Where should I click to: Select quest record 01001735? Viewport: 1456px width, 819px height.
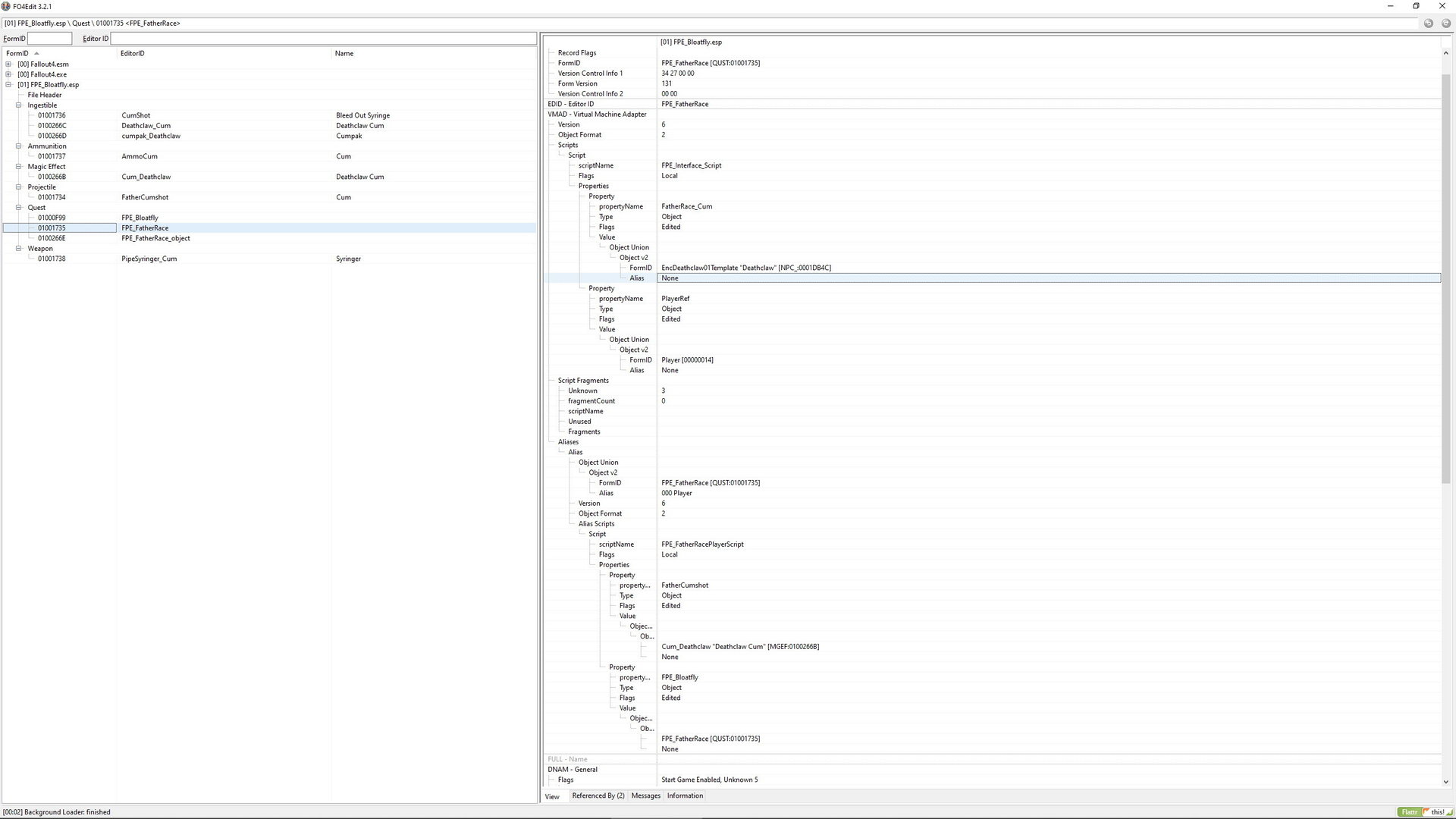point(269,228)
